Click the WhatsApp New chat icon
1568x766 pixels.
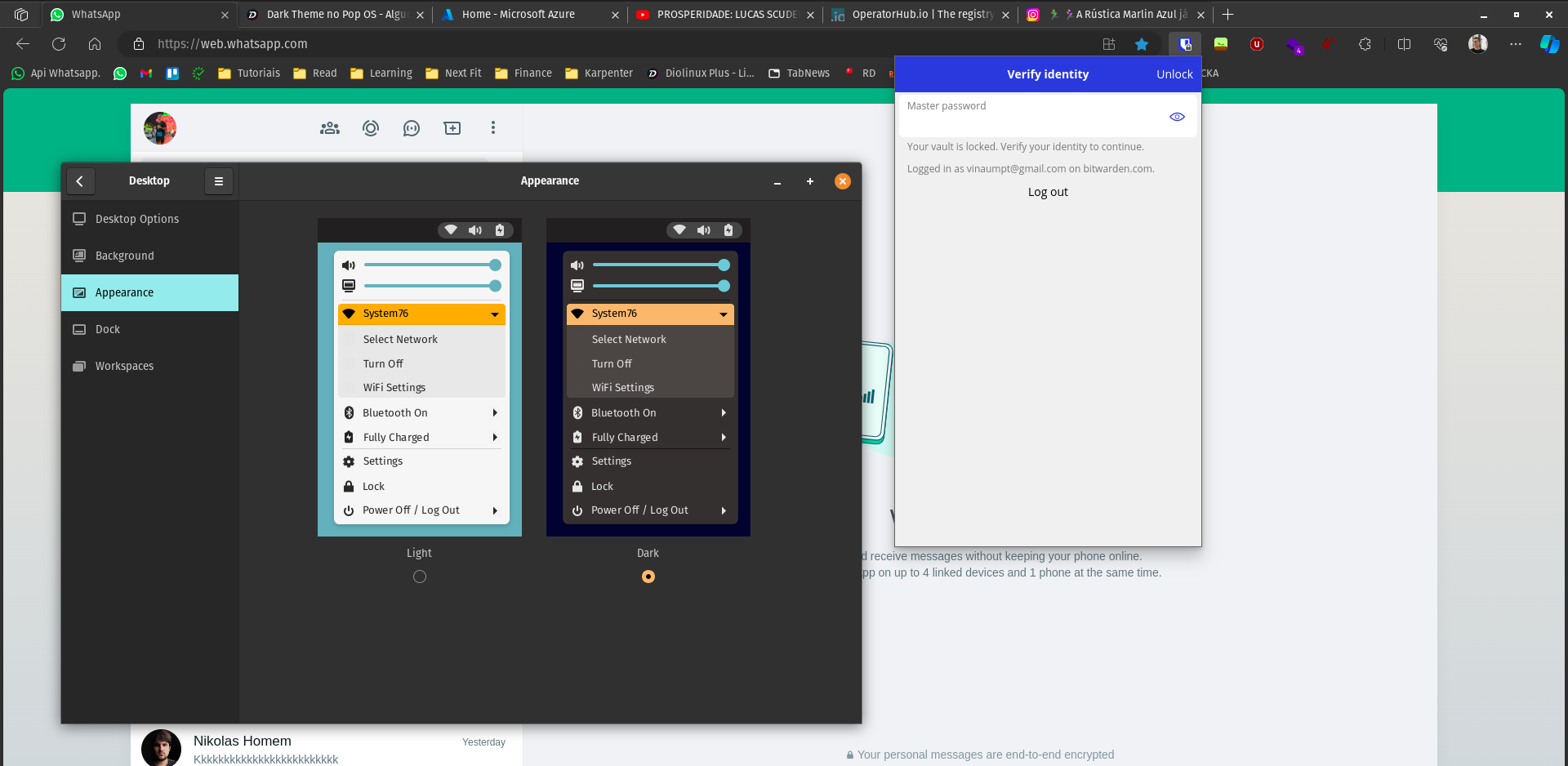point(452,128)
